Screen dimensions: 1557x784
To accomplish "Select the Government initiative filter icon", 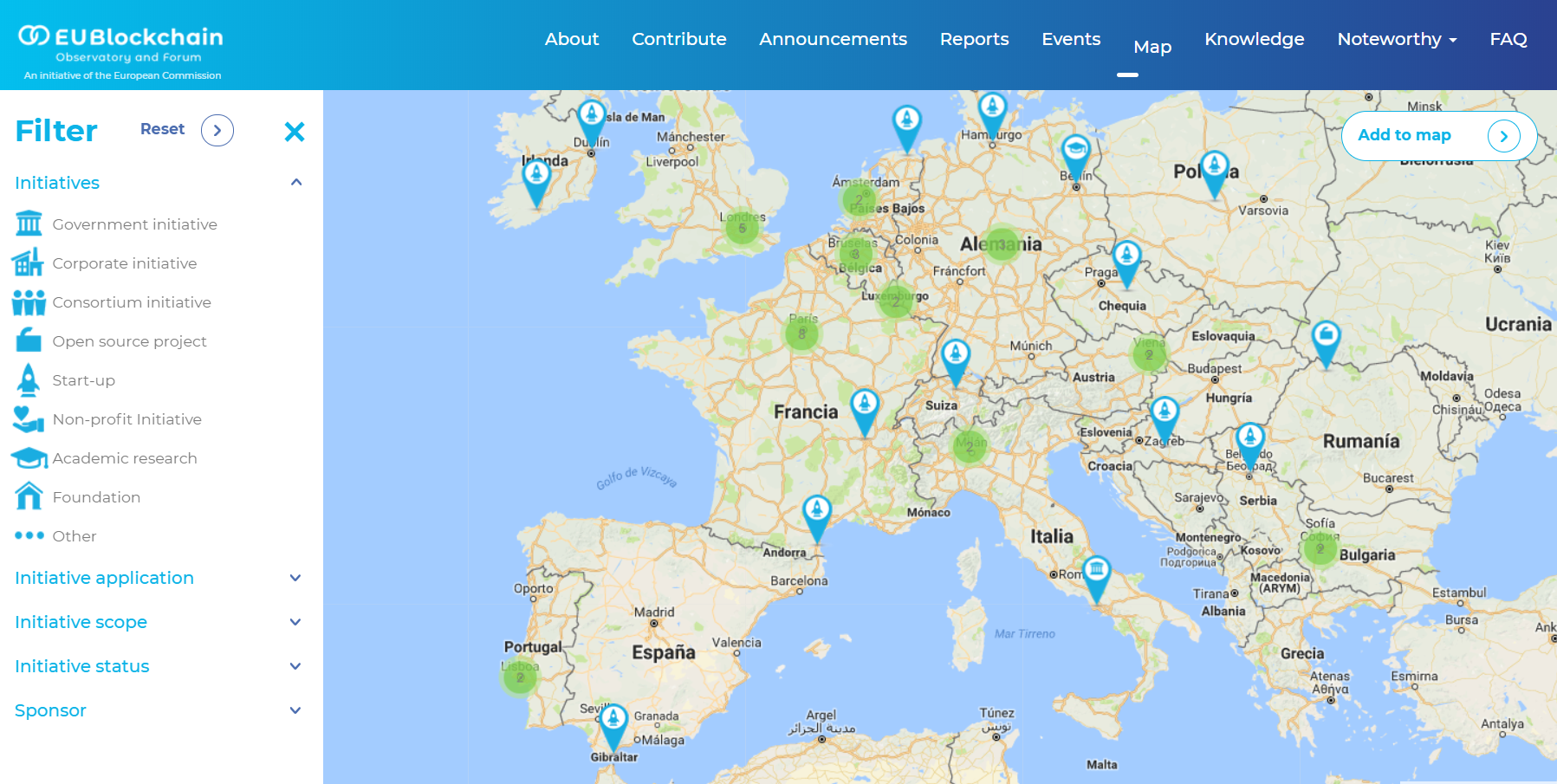I will coord(29,224).
